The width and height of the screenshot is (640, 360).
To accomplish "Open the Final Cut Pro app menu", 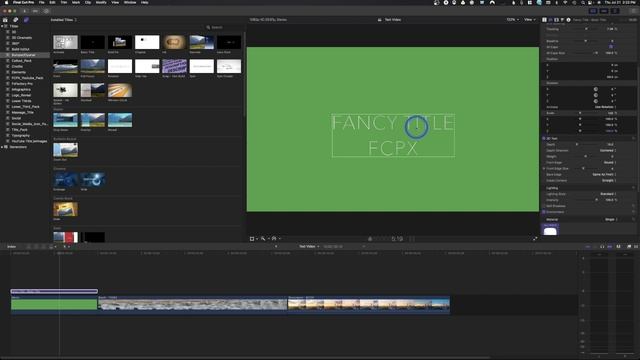I will tap(23, 2).
